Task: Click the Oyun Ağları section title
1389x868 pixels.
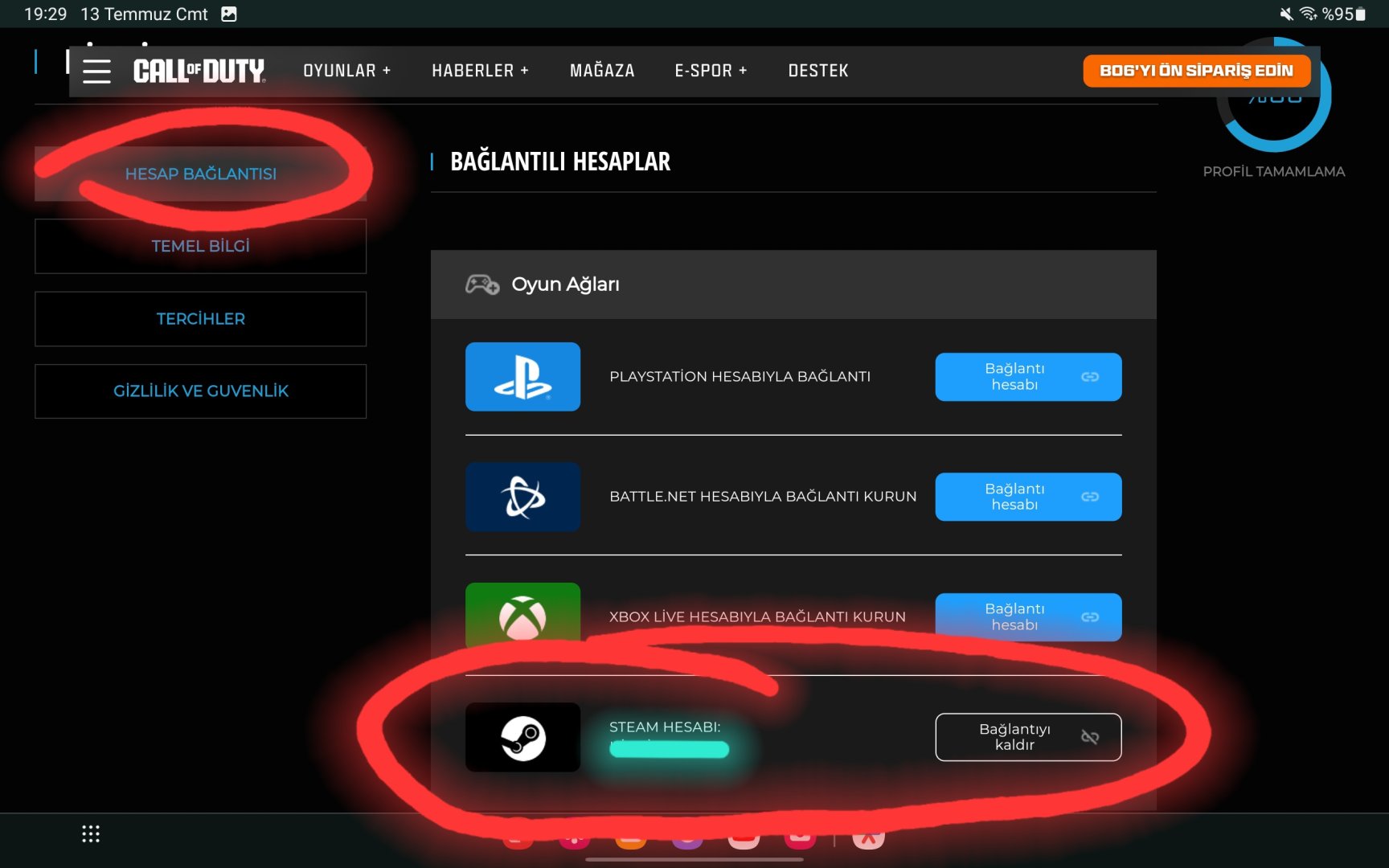Action: coord(565,285)
